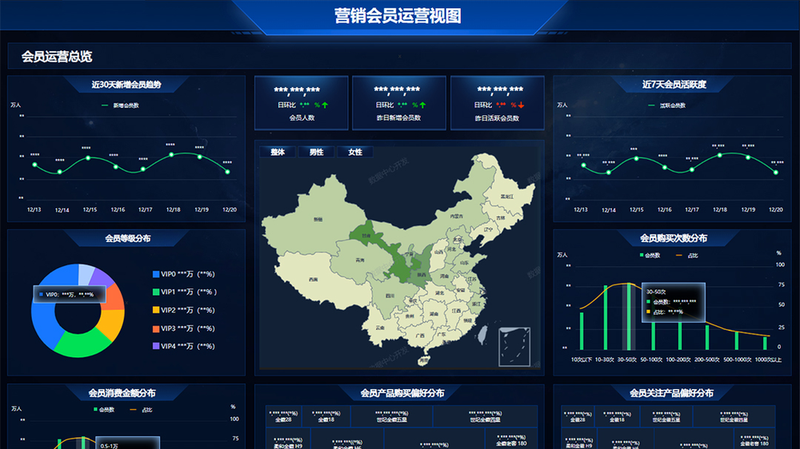Viewport: 800px width, 449px height.
Task: Select 新疆 province on the map
Action: pyautogui.click(x=317, y=219)
